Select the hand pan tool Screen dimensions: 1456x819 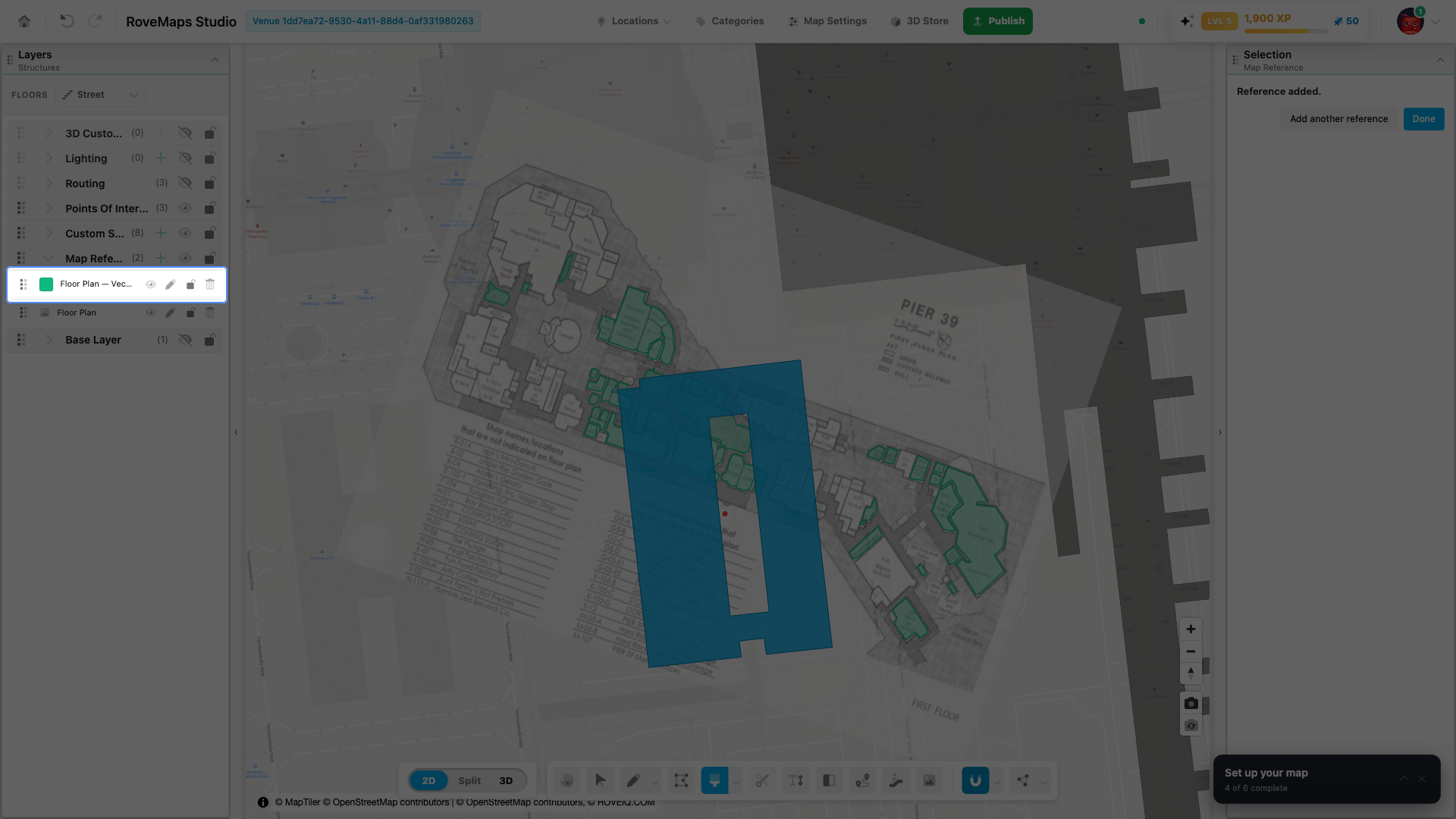566,780
